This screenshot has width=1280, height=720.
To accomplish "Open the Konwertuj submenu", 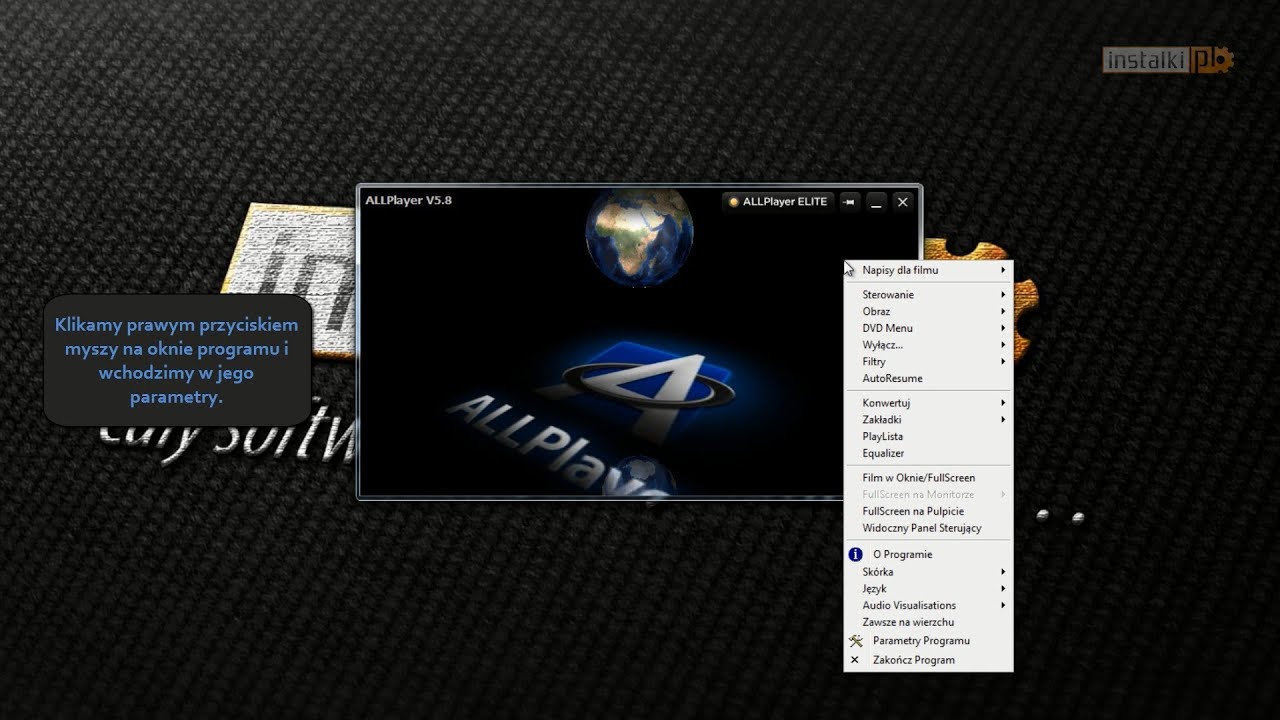I will tap(928, 403).
